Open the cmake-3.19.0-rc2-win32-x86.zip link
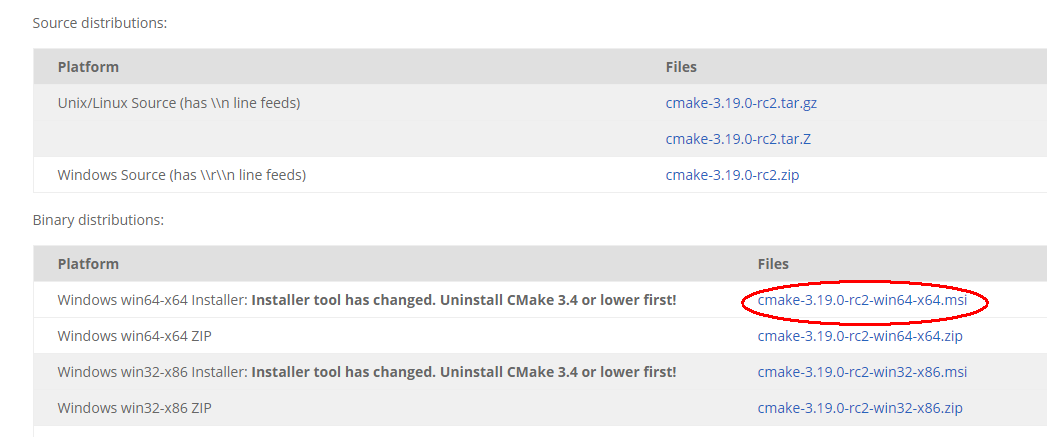This screenshot has height=437, width=1047. (x=860, y=408)
